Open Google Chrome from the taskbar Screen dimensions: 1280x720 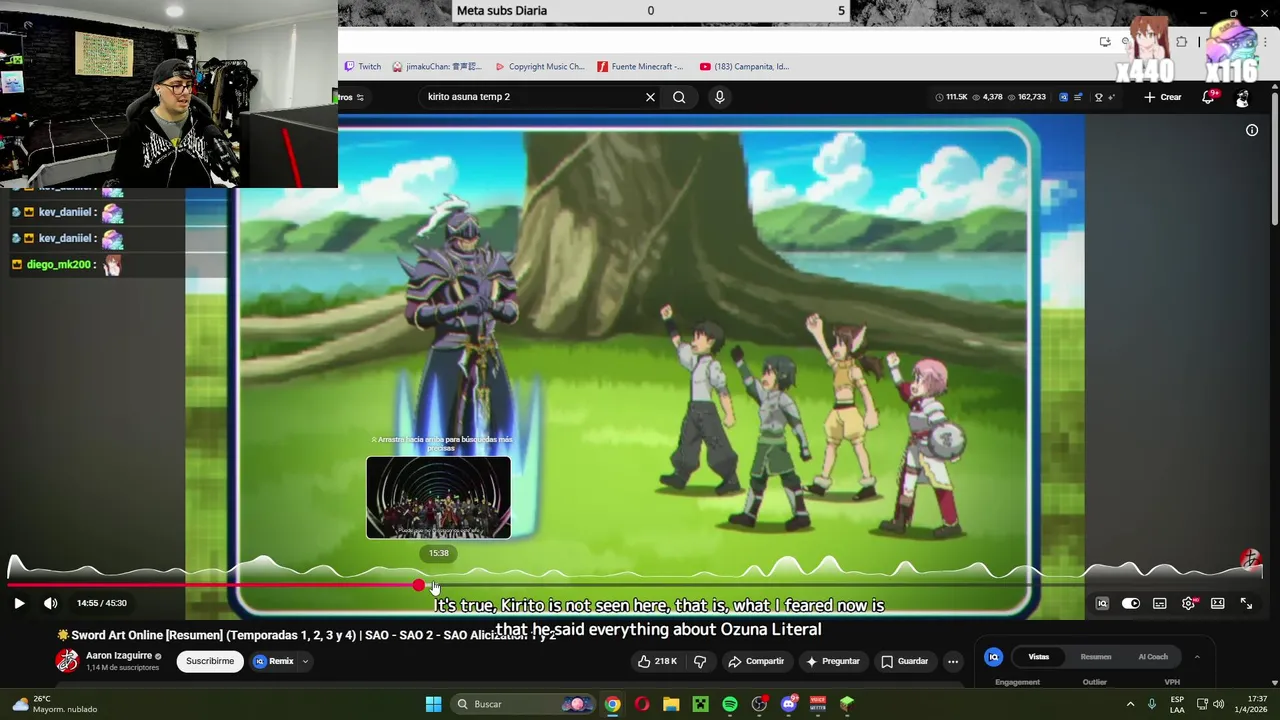[x=612, y=704]
